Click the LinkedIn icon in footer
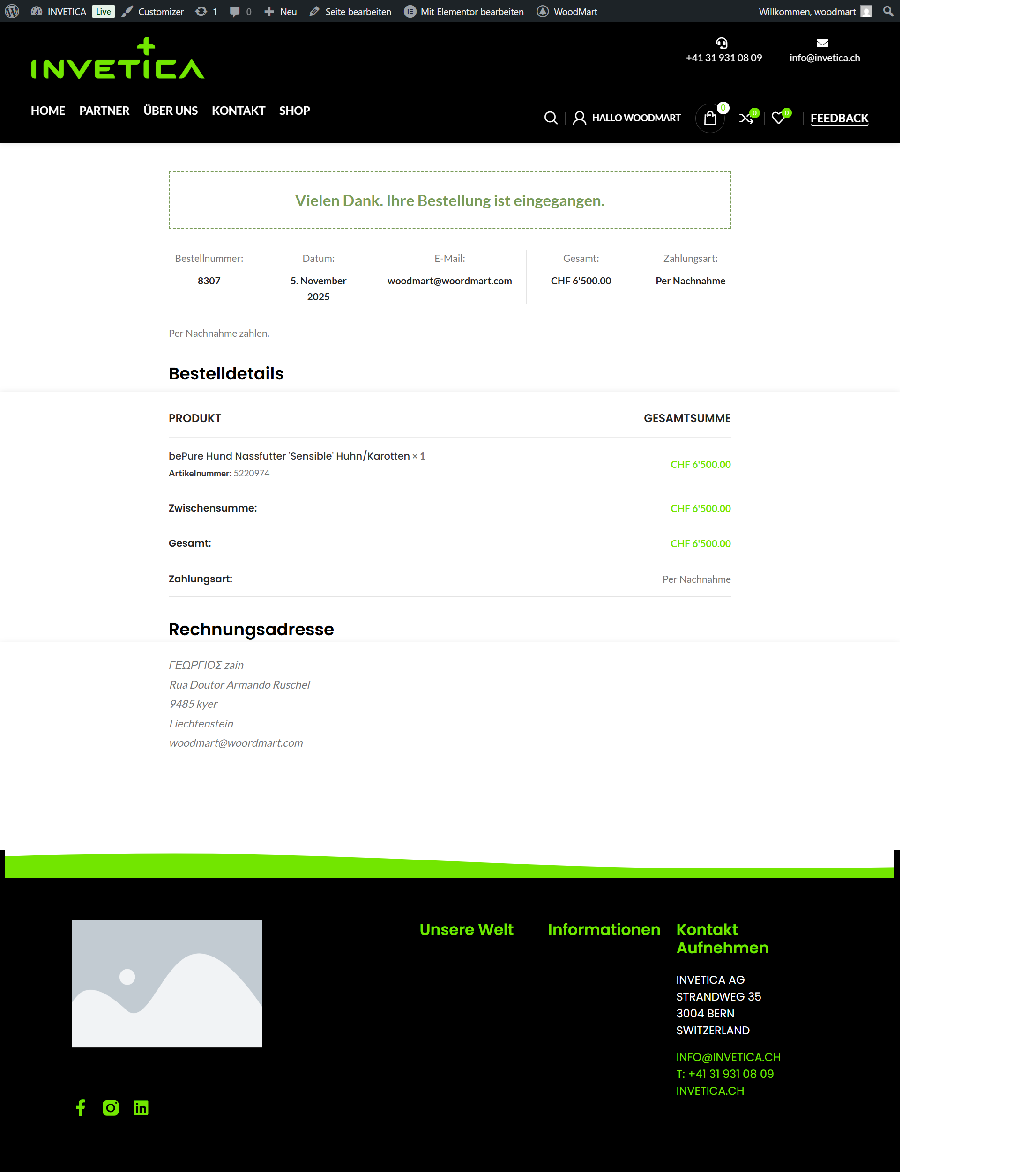This screenshot has width=1036, height=1172. (141, 1108)
